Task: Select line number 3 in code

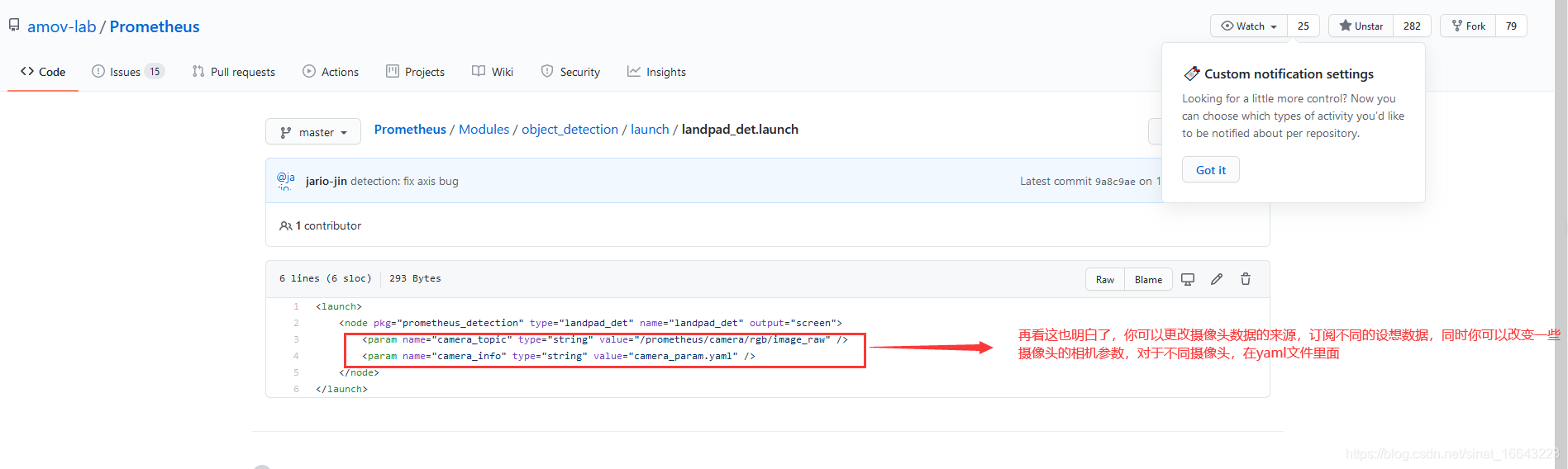Action: (x=296, y=339)
